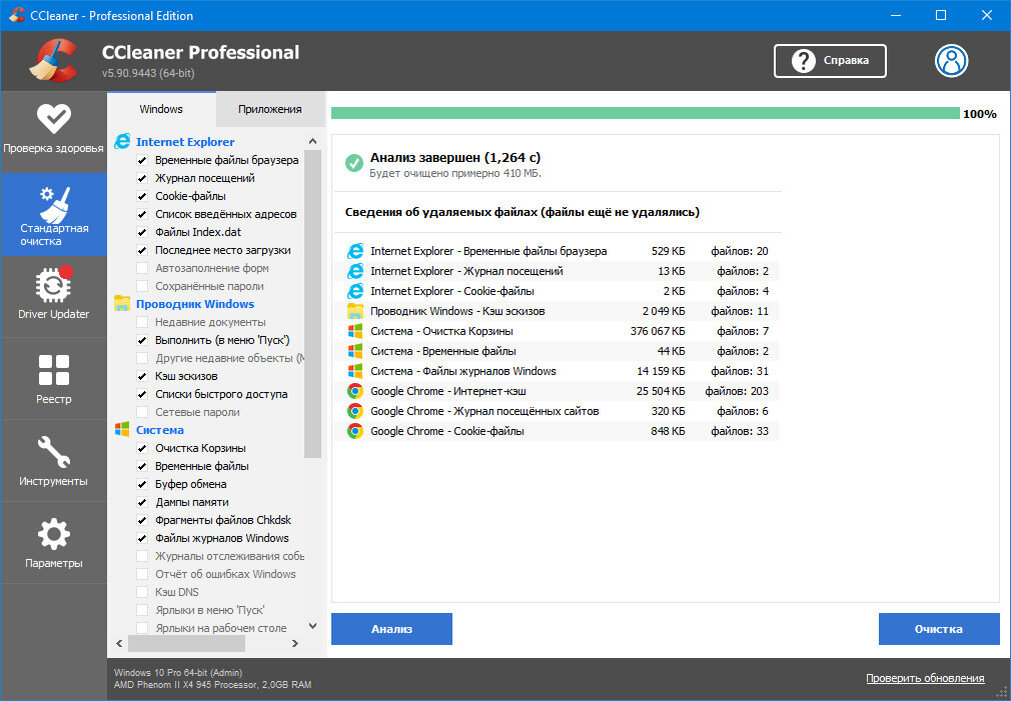Enable Автозаполнение форм checkbox
Viewport: 1011px width, 701px height.
[142, 268]
